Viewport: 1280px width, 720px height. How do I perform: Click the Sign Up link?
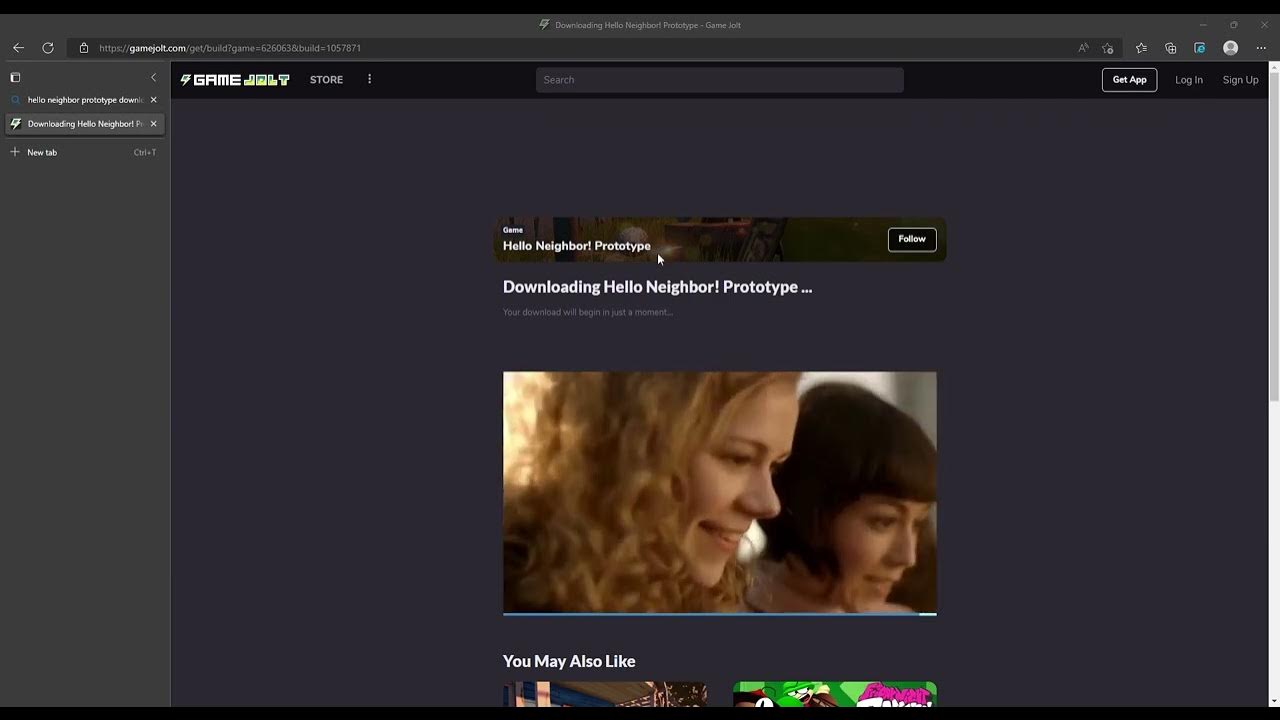pos(1240,80)
